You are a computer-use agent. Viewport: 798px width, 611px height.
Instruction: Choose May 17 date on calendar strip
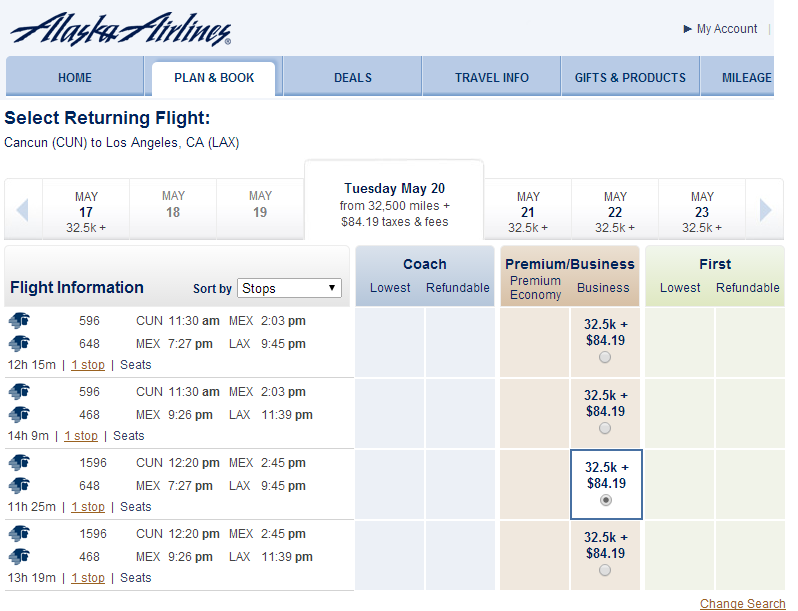pos(86,212)
